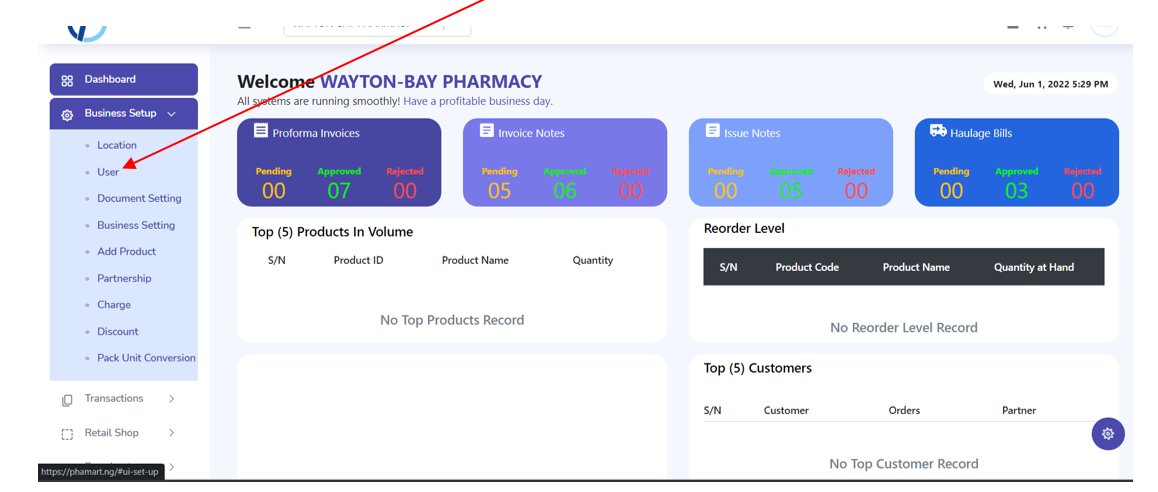
Task: Select Document Setting in sidebar
Action: (139, 199)
